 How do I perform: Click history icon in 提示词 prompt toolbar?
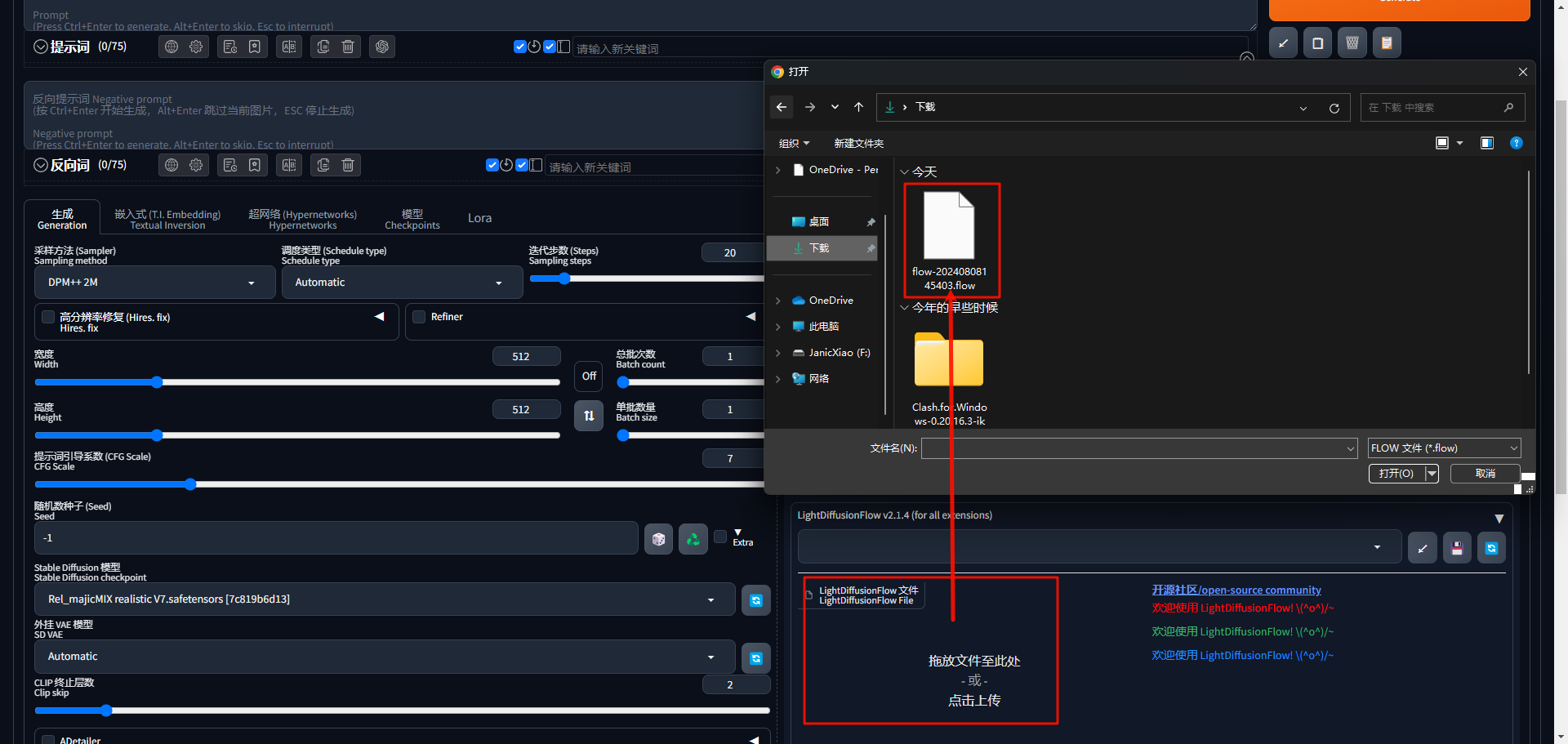pyautogui.click(x=230, y=47)
